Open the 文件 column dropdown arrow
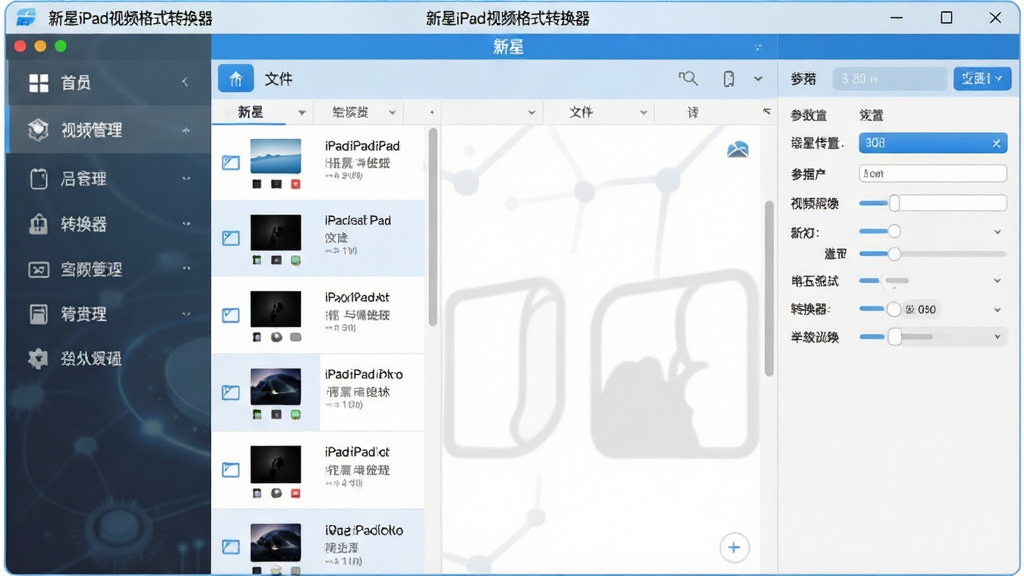 click(643, 113)
